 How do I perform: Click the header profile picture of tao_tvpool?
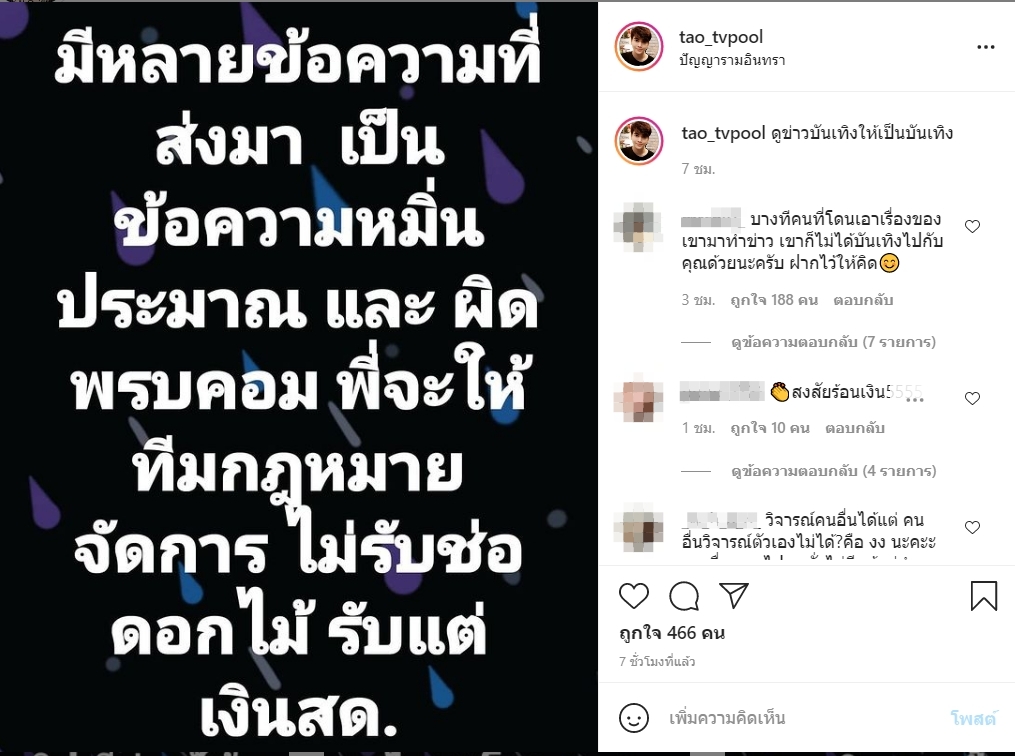point(639,46)
